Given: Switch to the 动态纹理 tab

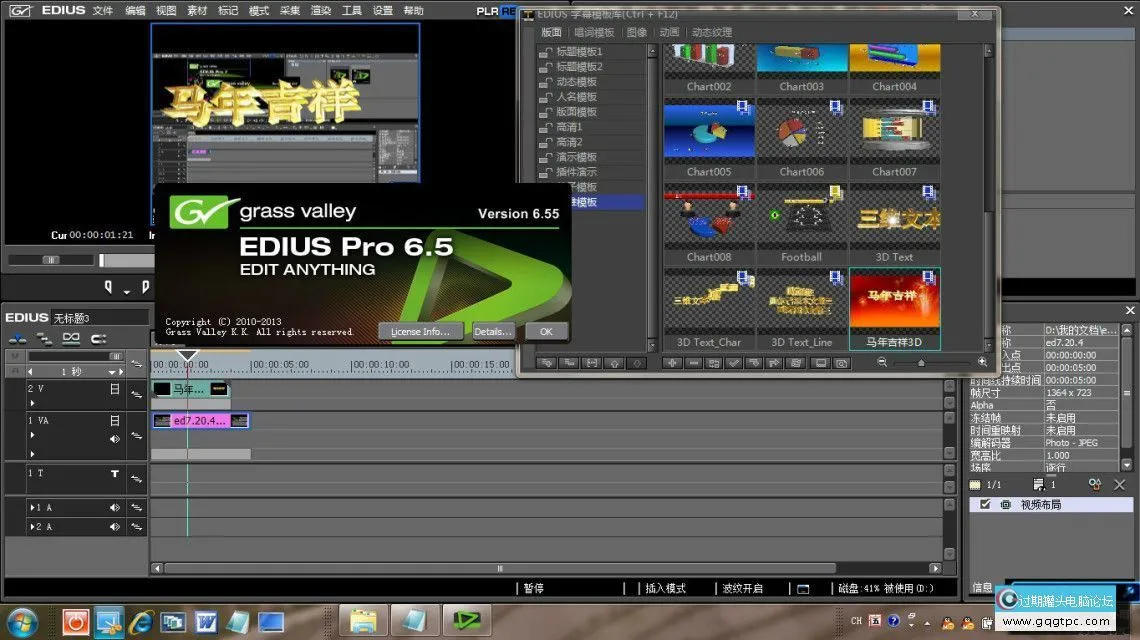Looking at the screenshot, I should [711, 32].
